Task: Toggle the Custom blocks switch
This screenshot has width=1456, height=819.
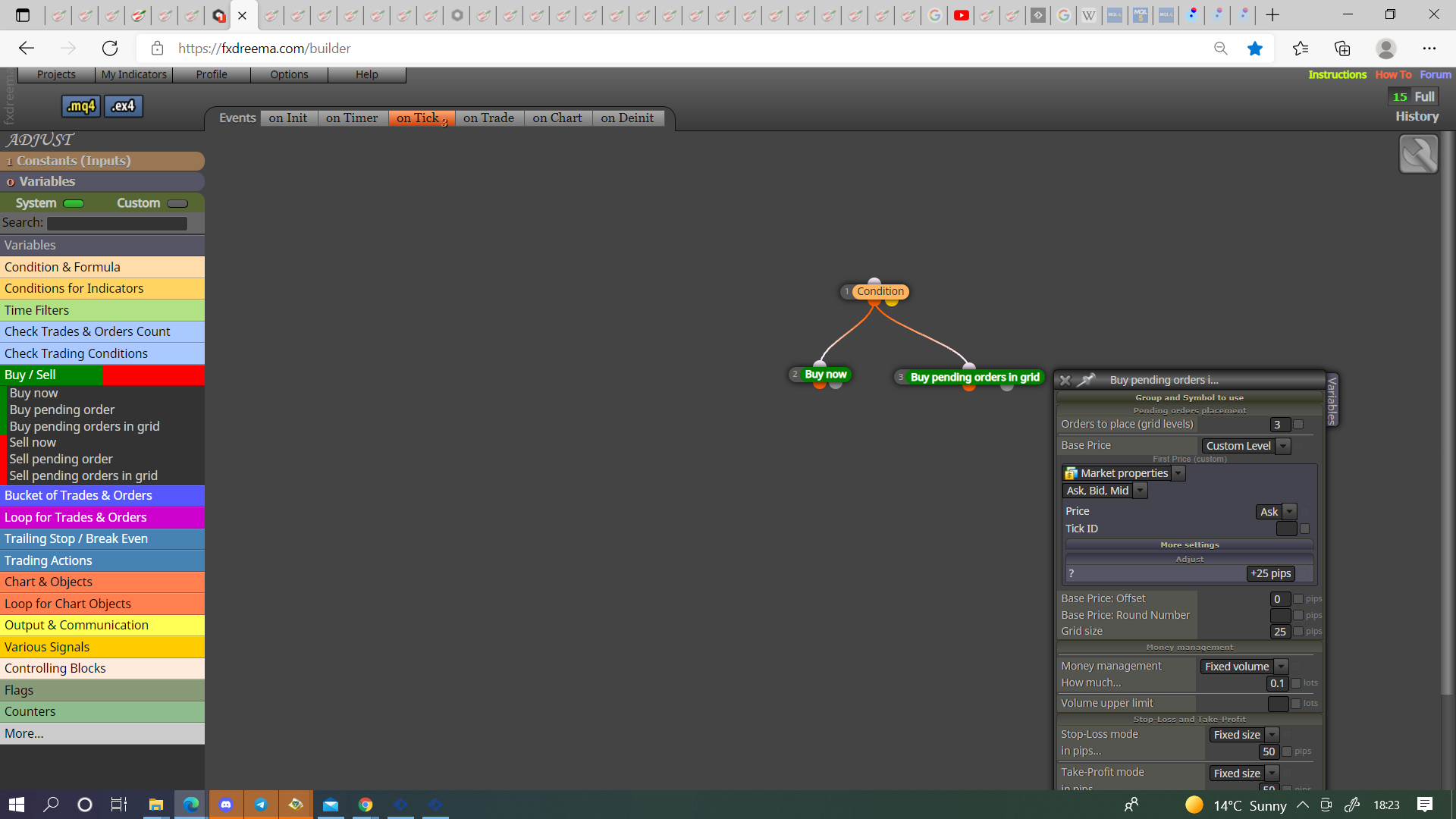Action: pos(177,203)
